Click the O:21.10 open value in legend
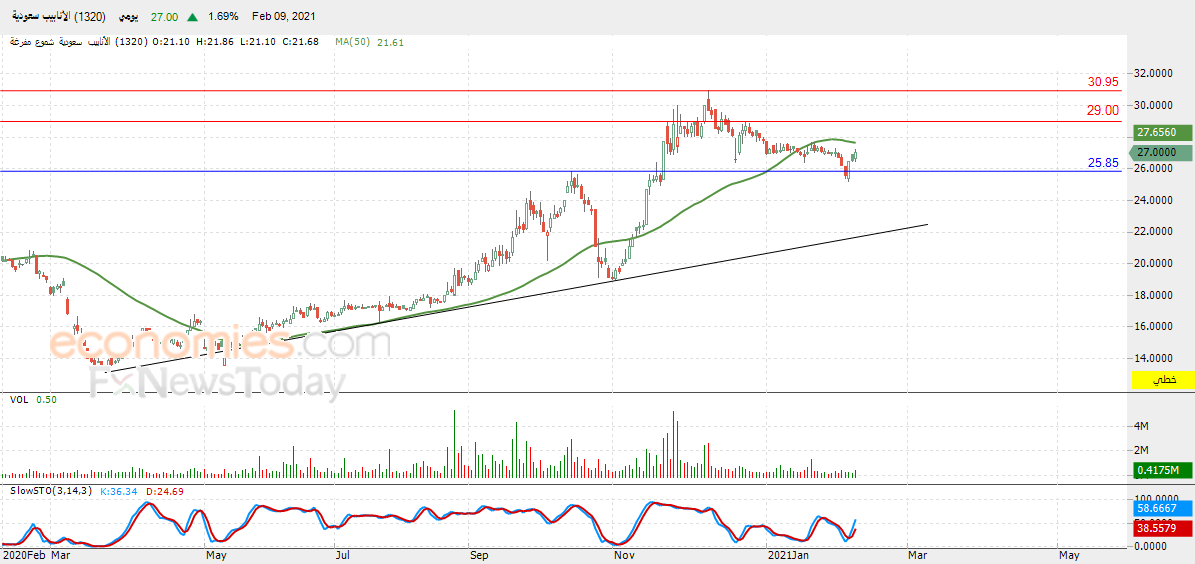 tap(173, 42)
